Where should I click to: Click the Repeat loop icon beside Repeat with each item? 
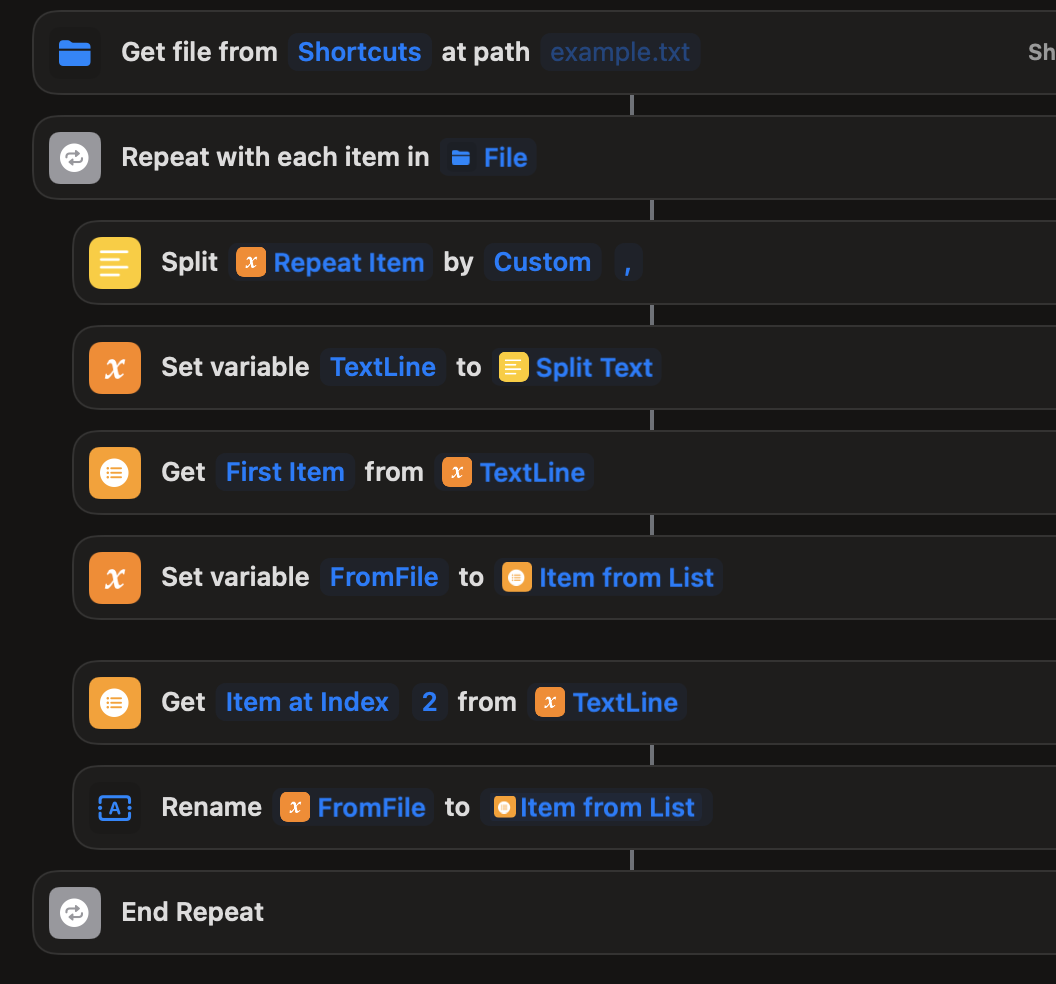coord(75,158)
